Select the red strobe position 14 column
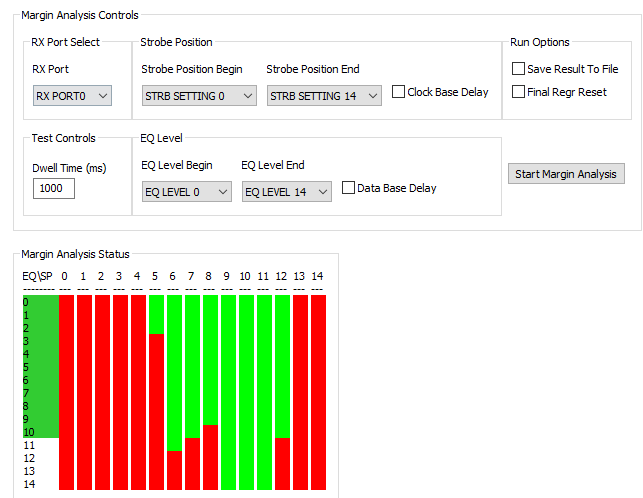The image size is (643, 498). coord(319,392)
